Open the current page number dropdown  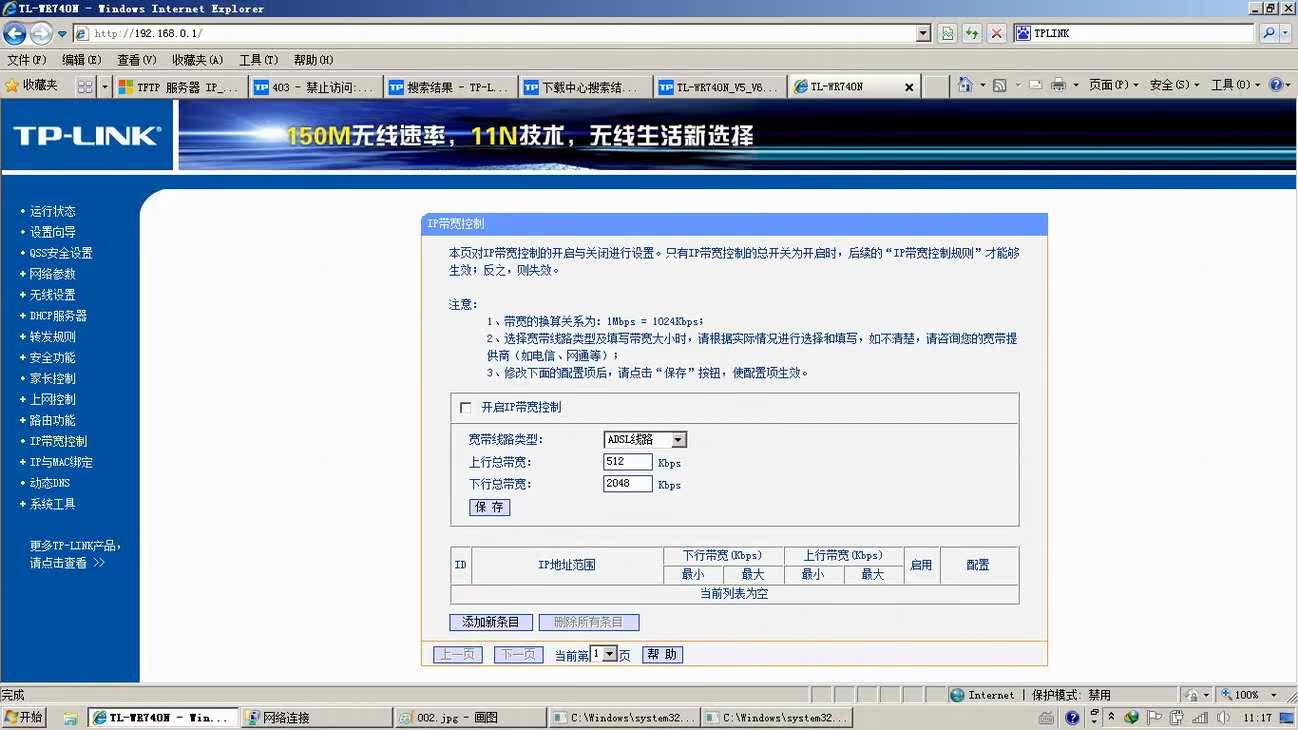(610, 654)
